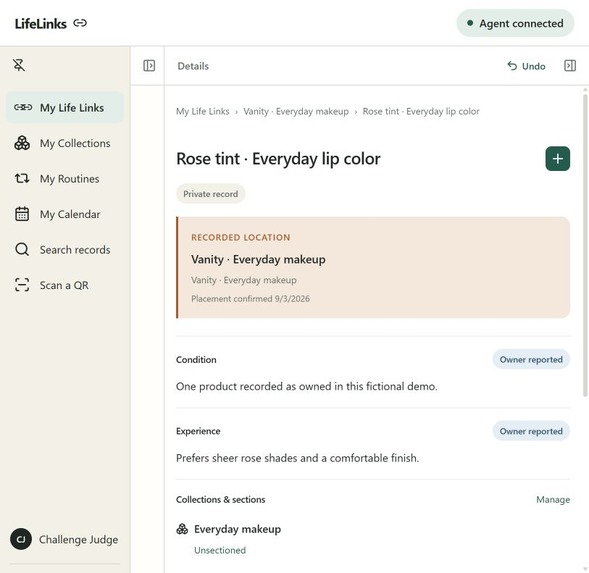The height and width of the screenshot is (573, 589).
Task: Click the LifeLinks chain link logo icon
Action: (x=80, y=23)
